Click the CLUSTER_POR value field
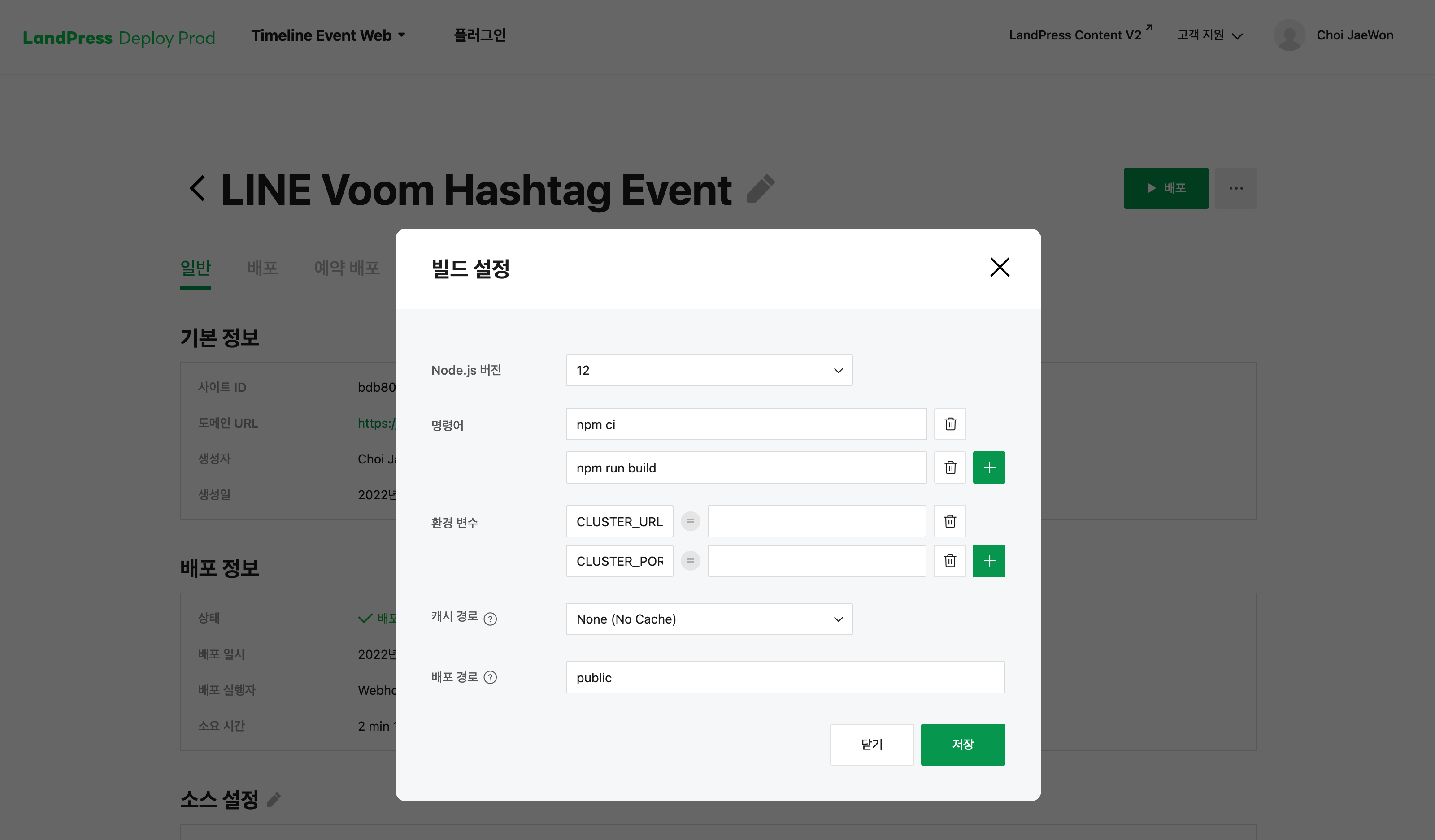This screenshot has width=1435, height=840. point(817,561)
